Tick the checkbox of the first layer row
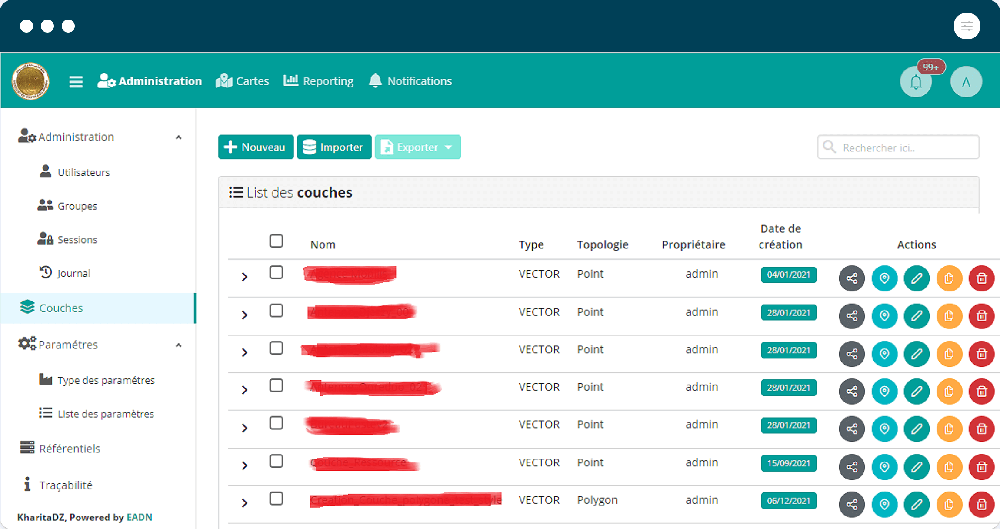This screenshot has height=529, width=1000. click(x=276, y=272)
